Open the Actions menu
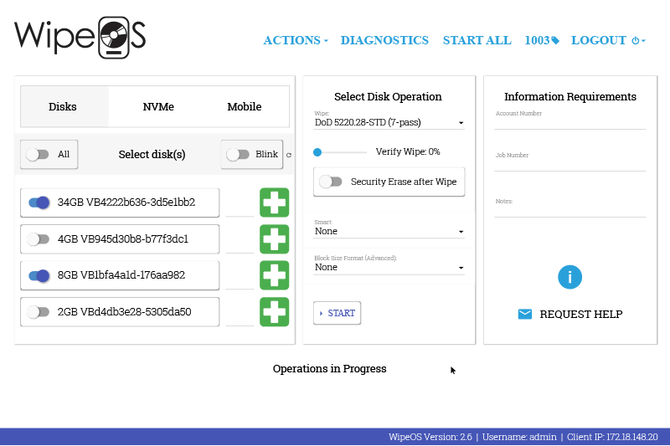 [295, 41]
